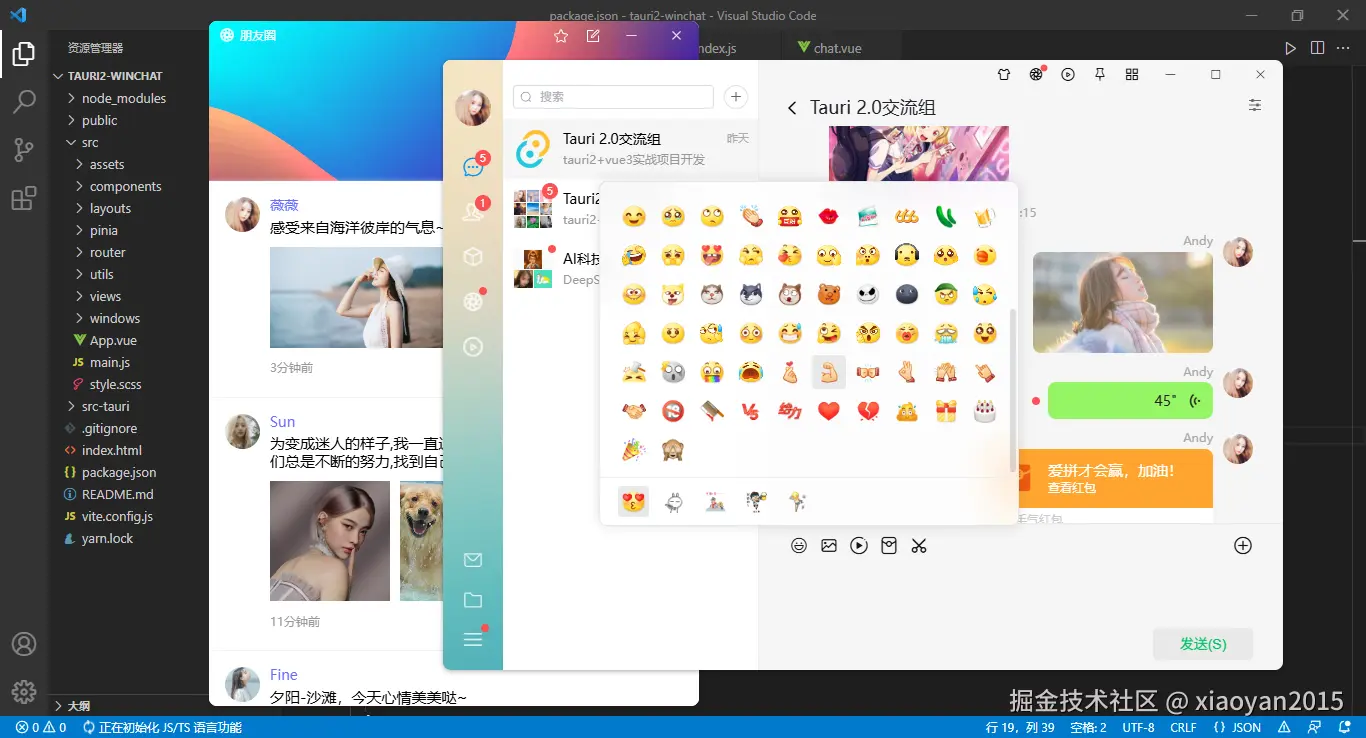Expand the 大纲 outline section
Screen dimensions: 1366x738
78,706
